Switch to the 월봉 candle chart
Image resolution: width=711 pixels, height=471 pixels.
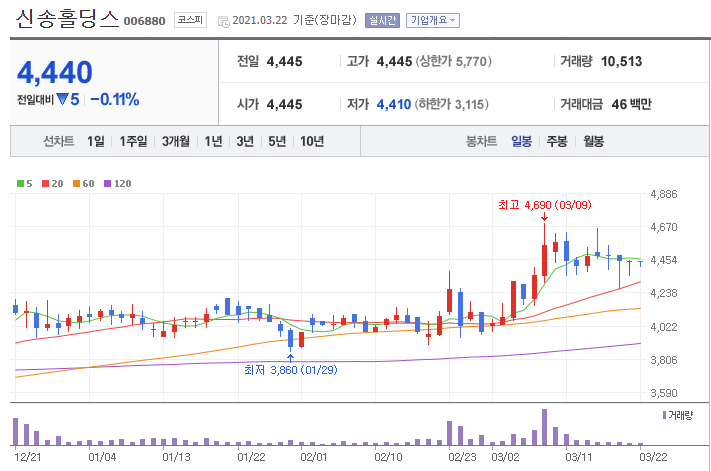coord(594,141)
